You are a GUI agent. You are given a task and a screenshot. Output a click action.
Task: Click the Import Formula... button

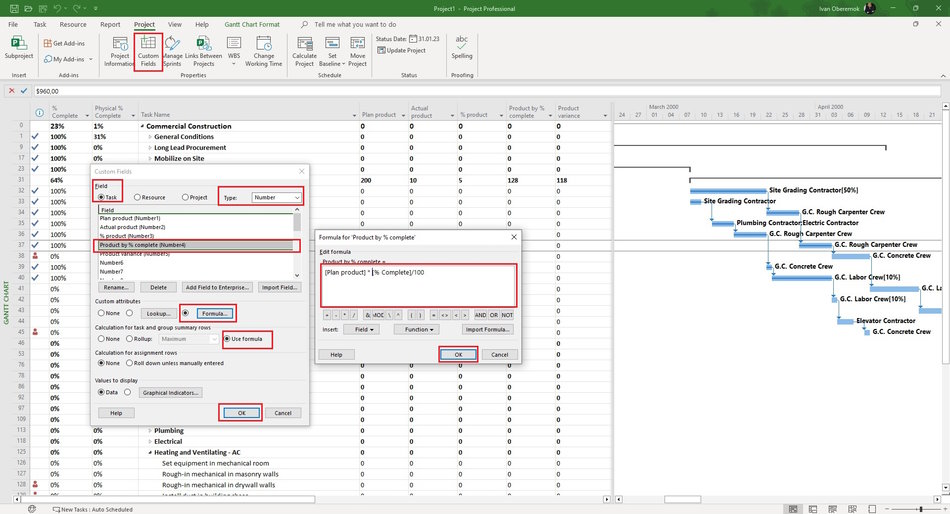point(487,330)
